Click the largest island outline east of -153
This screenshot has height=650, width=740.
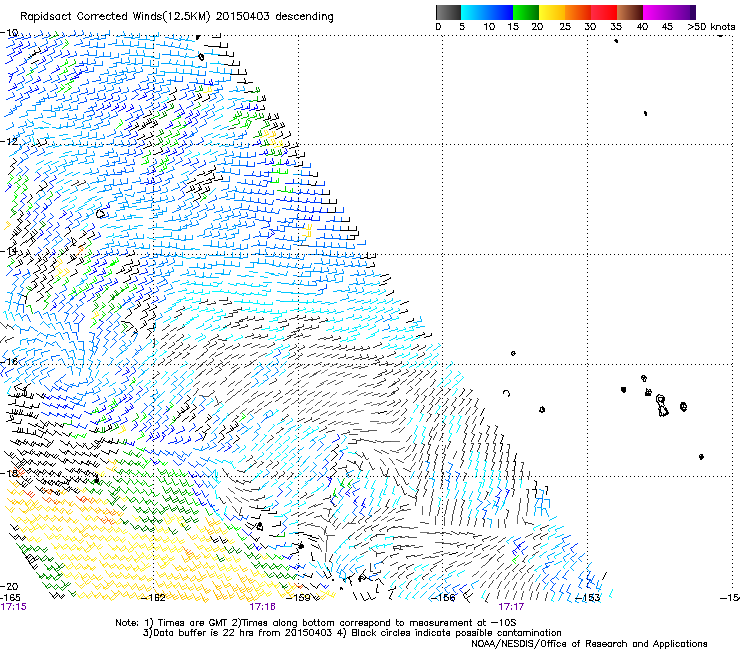[x=662, y=406]
